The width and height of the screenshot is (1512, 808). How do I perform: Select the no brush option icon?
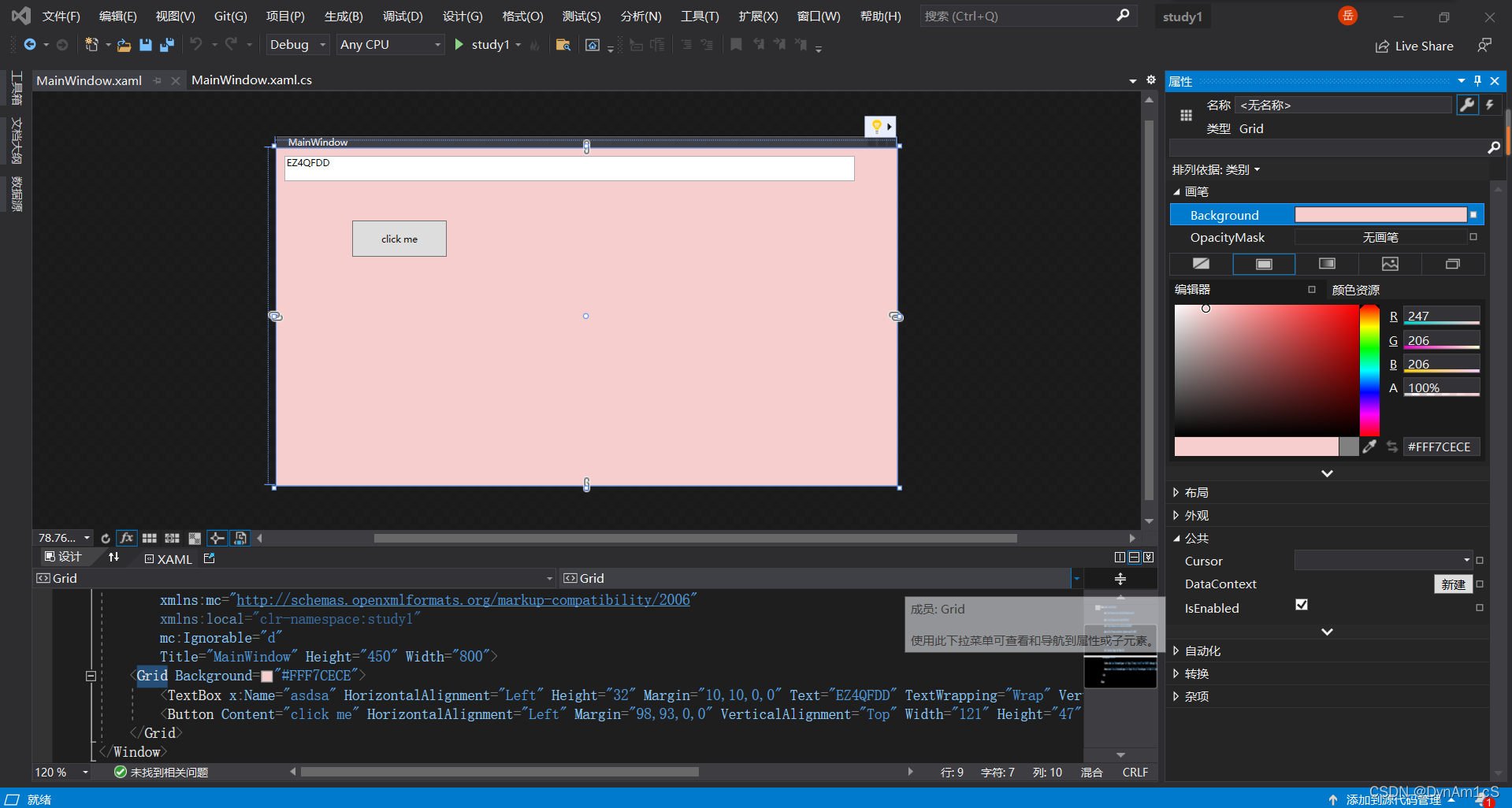1201,264
